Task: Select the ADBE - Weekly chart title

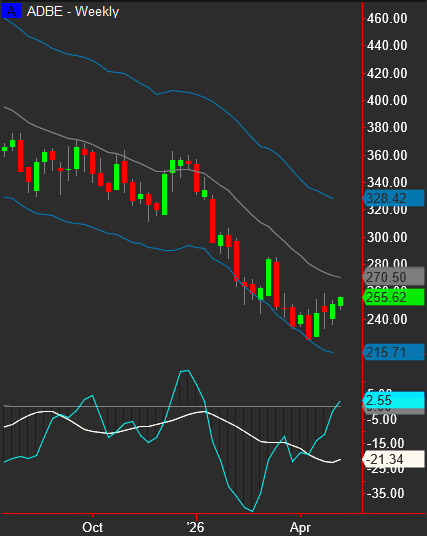Action: tap(73, 12)
